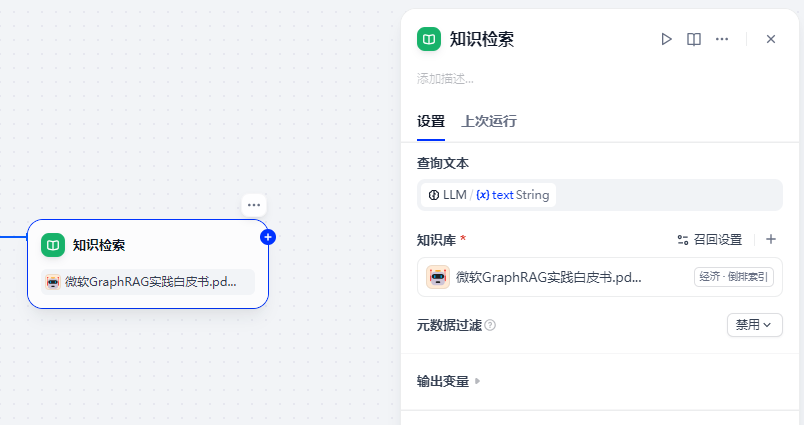Click the robot icon inside the canvas node
The height and width of the screenshot is (425, 804).
pos(53,281)
